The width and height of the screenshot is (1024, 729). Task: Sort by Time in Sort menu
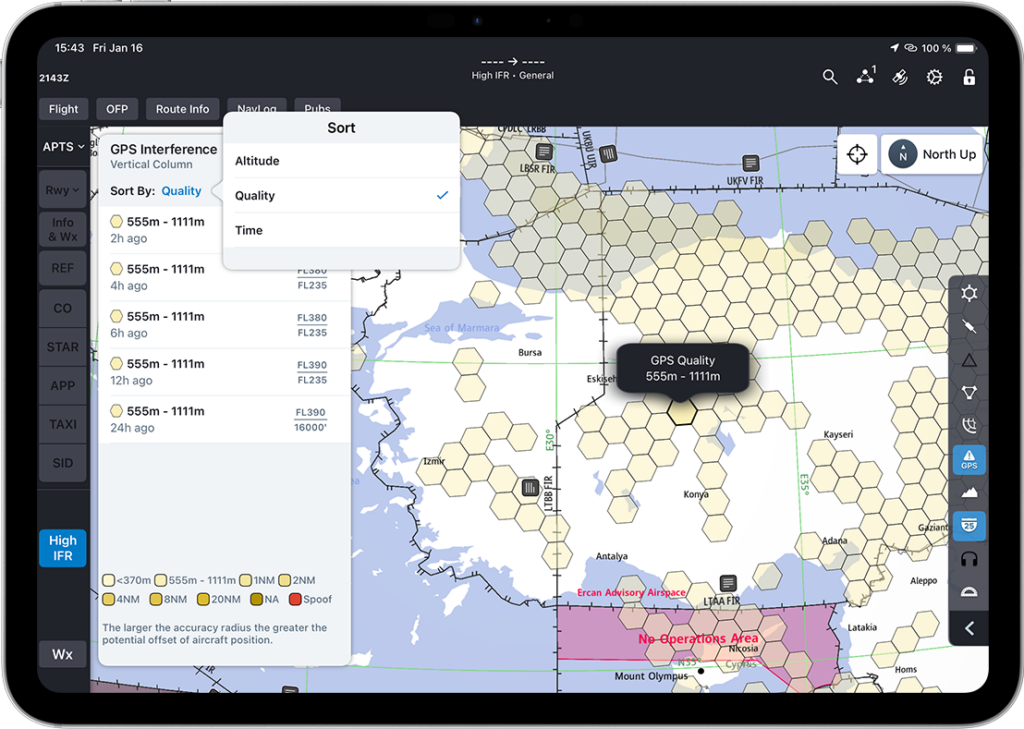click(342, 230)
